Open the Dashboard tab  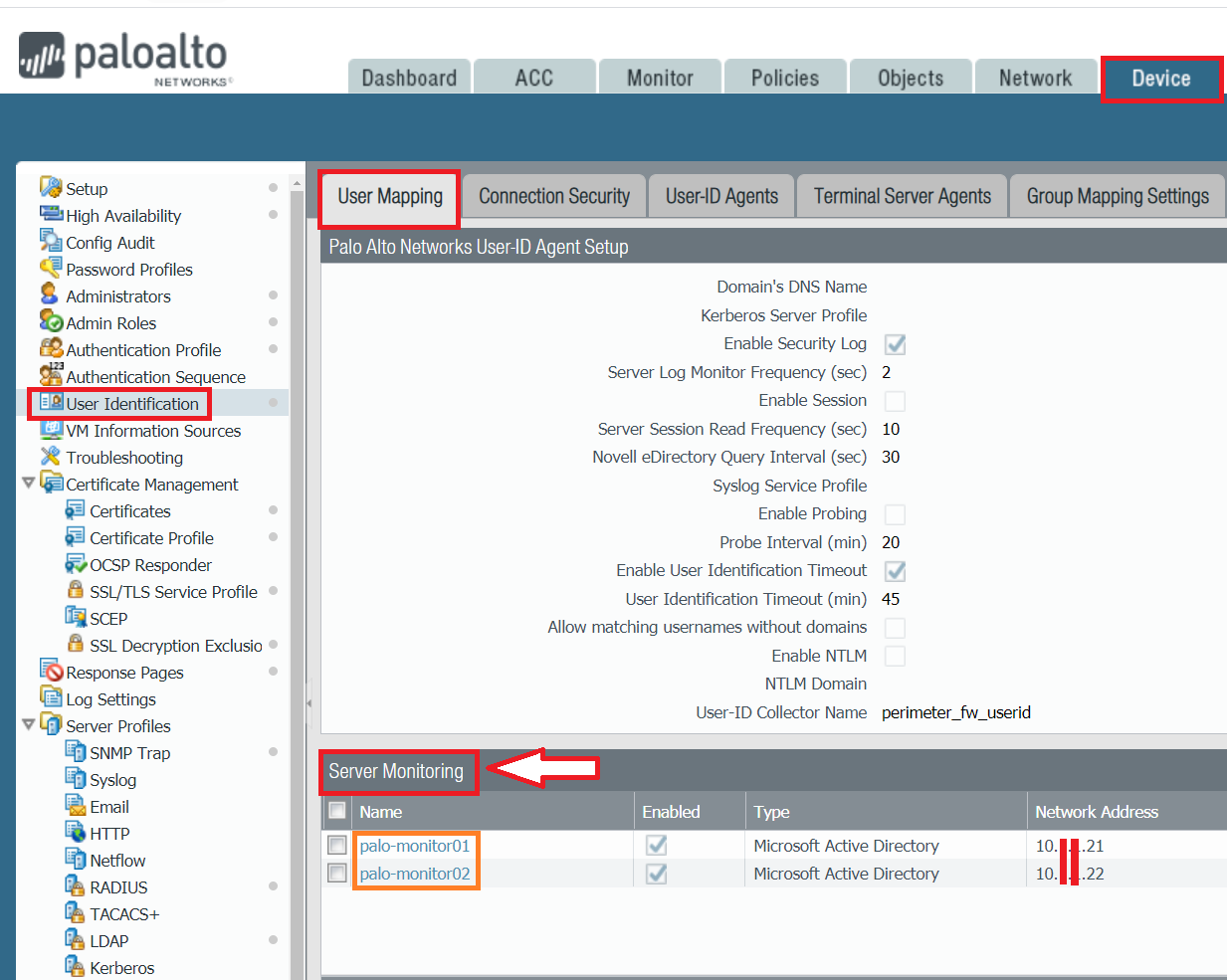(409, 78)
